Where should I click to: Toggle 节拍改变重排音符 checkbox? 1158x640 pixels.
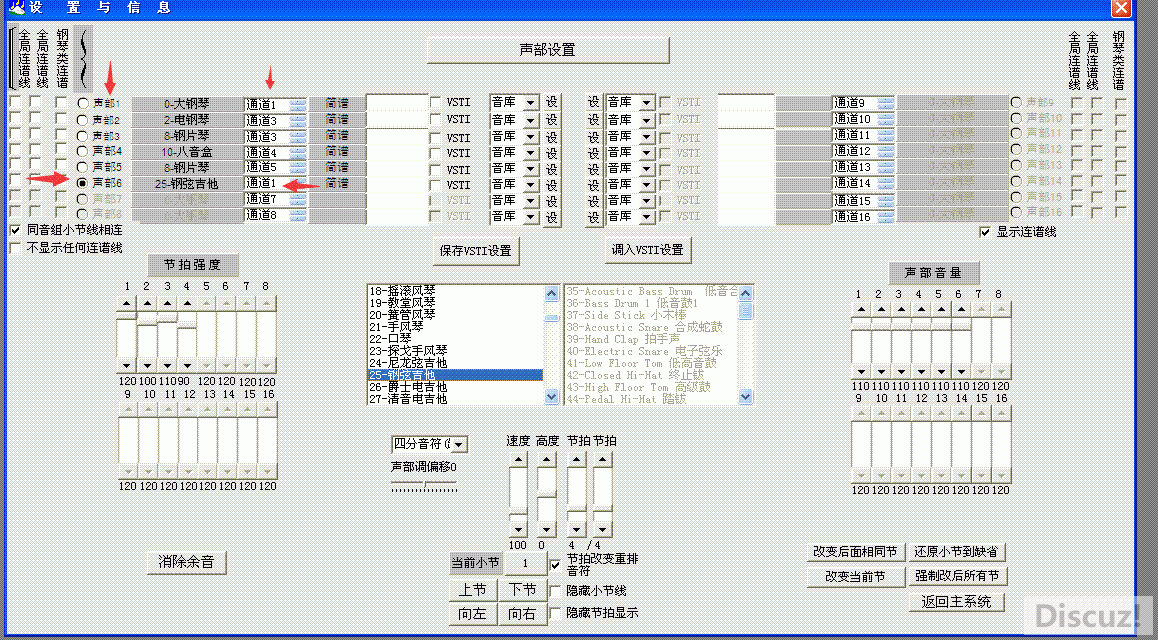tap(556, 565)
